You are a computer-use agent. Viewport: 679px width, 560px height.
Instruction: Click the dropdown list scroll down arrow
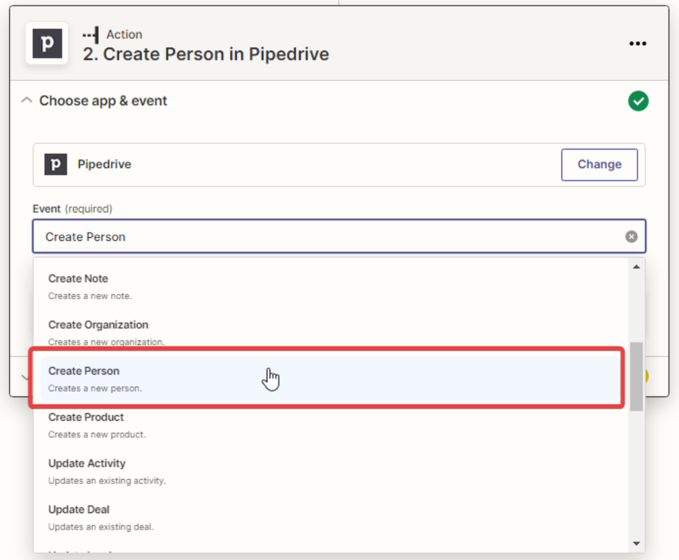637,543
